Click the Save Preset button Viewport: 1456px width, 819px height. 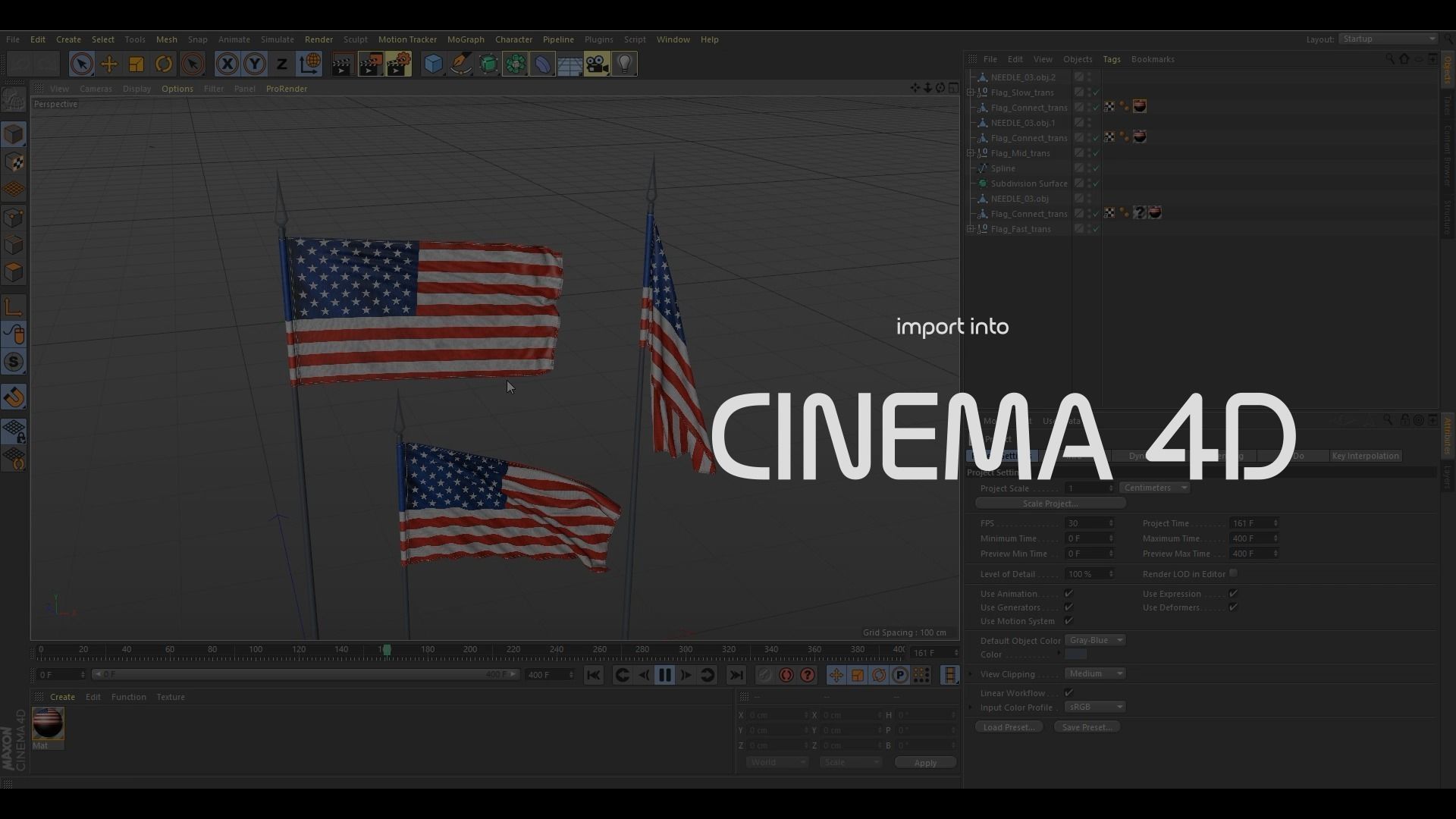pyautogui.click(x=1087, y=727)
